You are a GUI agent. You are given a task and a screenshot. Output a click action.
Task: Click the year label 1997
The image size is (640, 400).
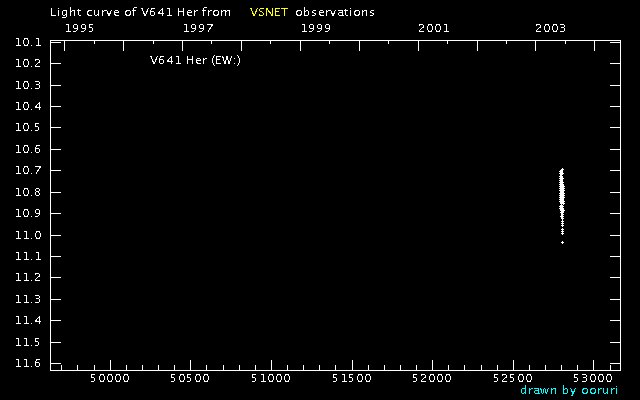[198, 28]
